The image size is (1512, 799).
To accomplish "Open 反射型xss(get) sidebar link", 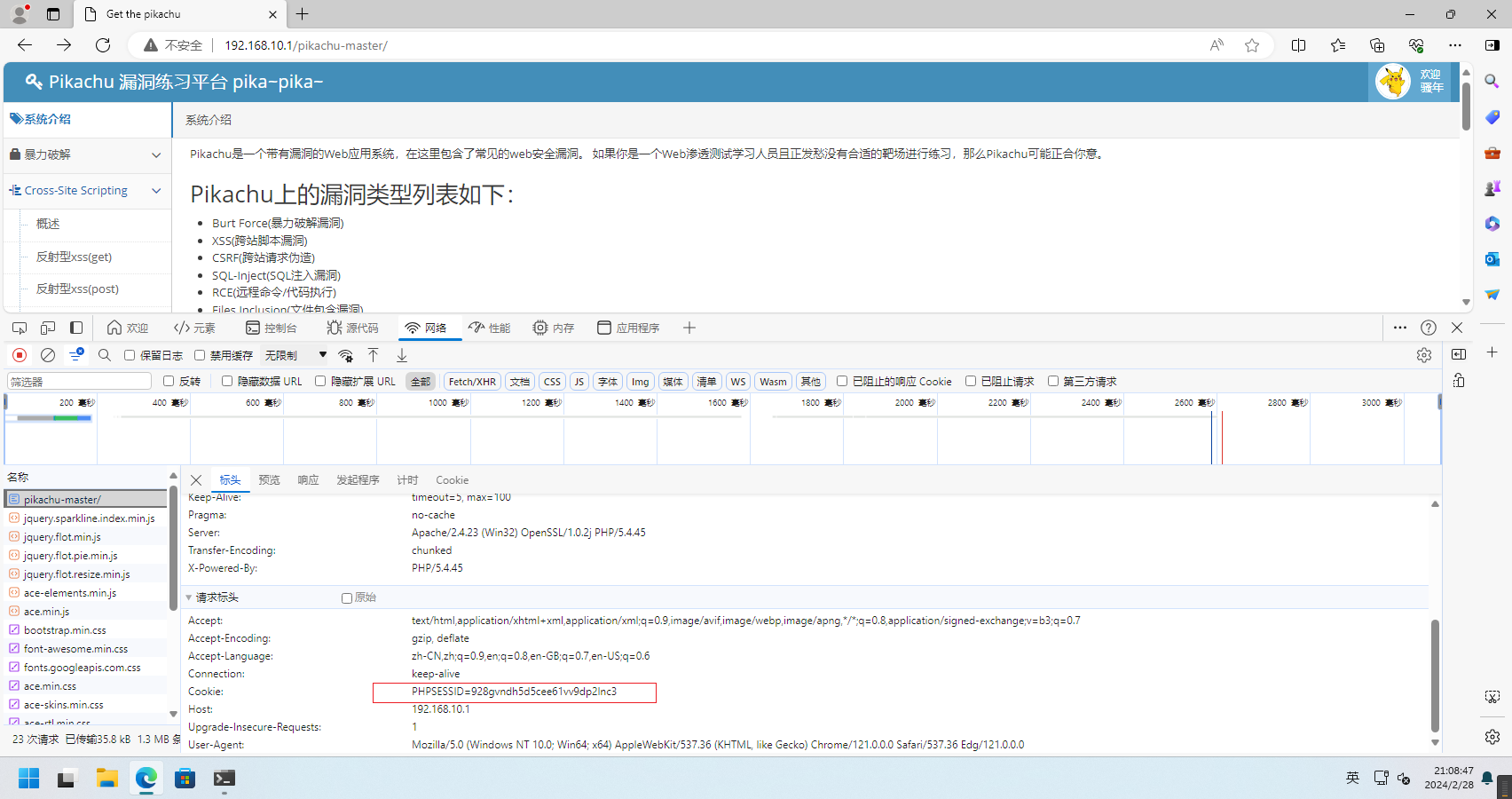I will click(74, 257).
